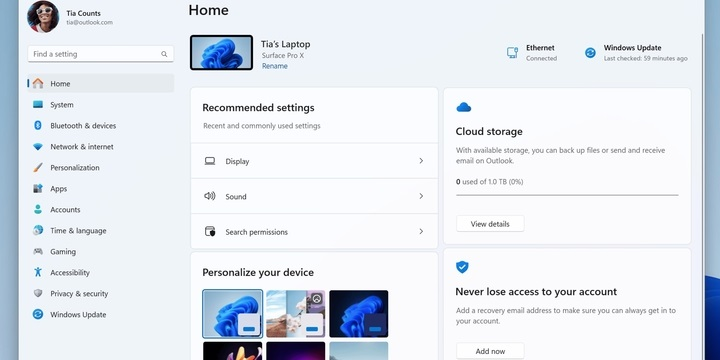Screen dimensions: 720x360
Task: Click the Ethernet monitor icon
Action: pos(512,53)
